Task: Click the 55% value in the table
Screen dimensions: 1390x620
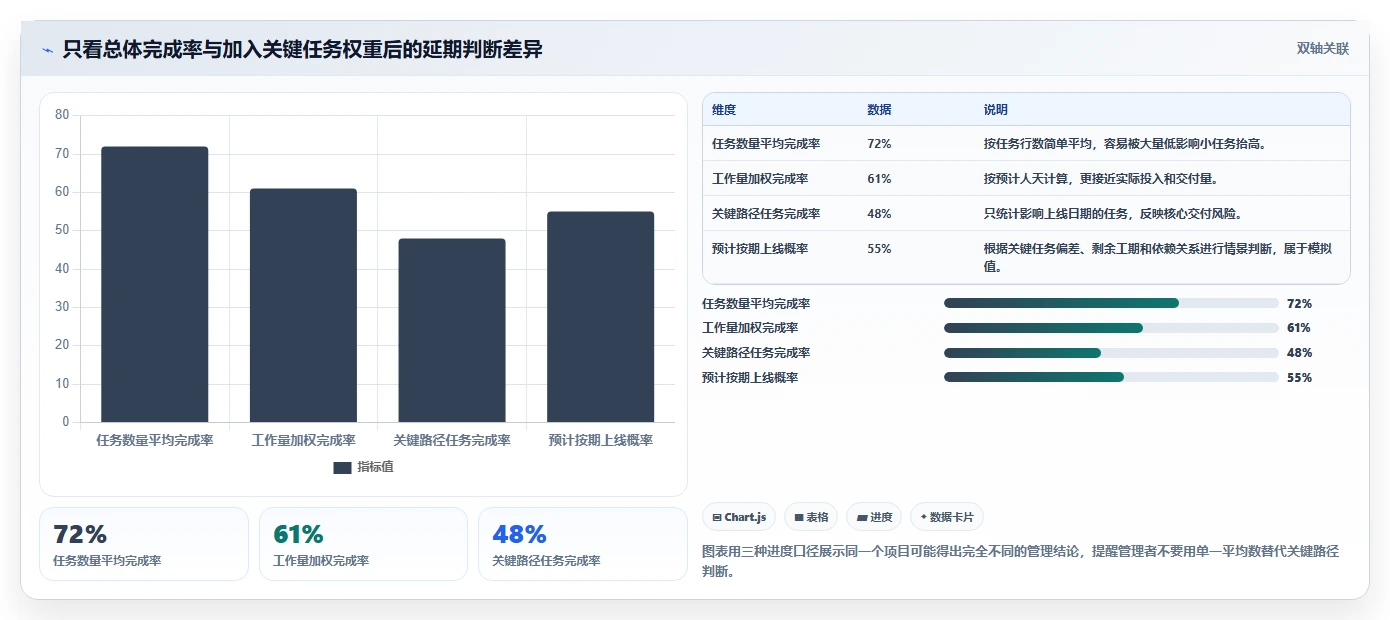Action: (x=879, y=249)
